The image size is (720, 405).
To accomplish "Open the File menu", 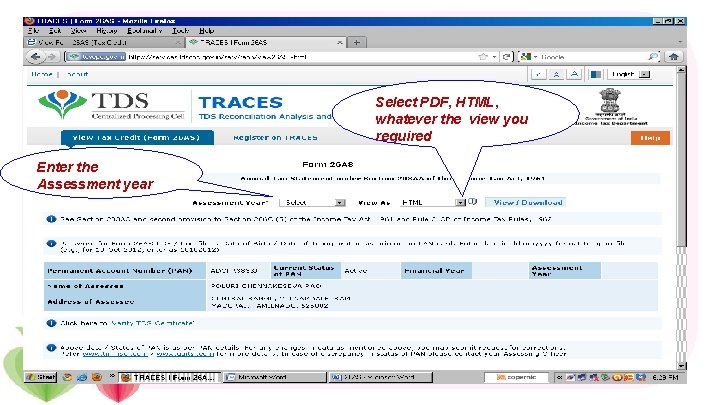I will (x=34, y=30).
